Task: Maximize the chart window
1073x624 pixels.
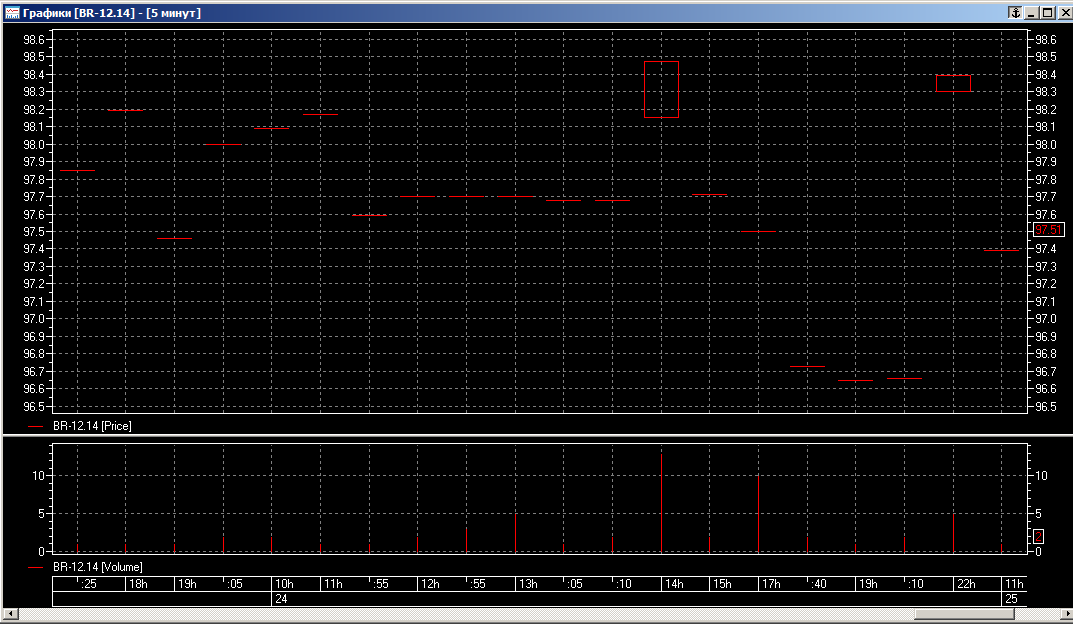Action: click(1046, 13)
